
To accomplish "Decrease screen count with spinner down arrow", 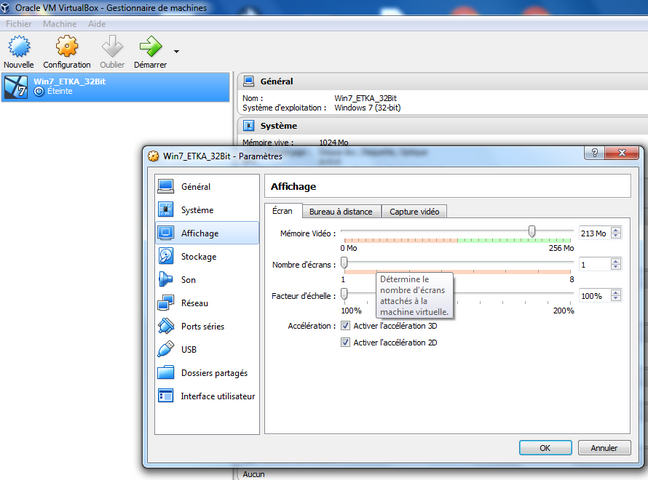I will 616,268.
